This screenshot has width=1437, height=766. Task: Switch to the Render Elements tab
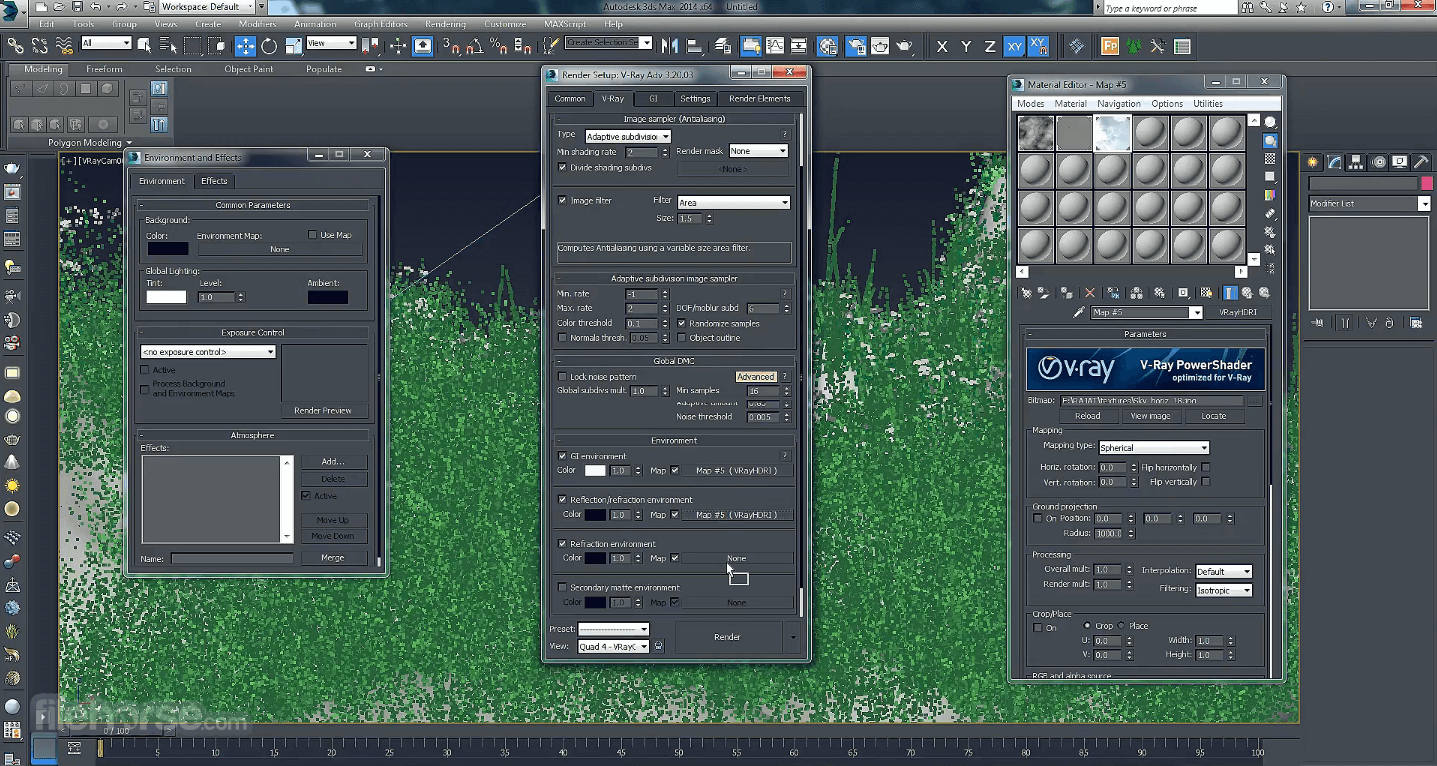pos(759,98)
